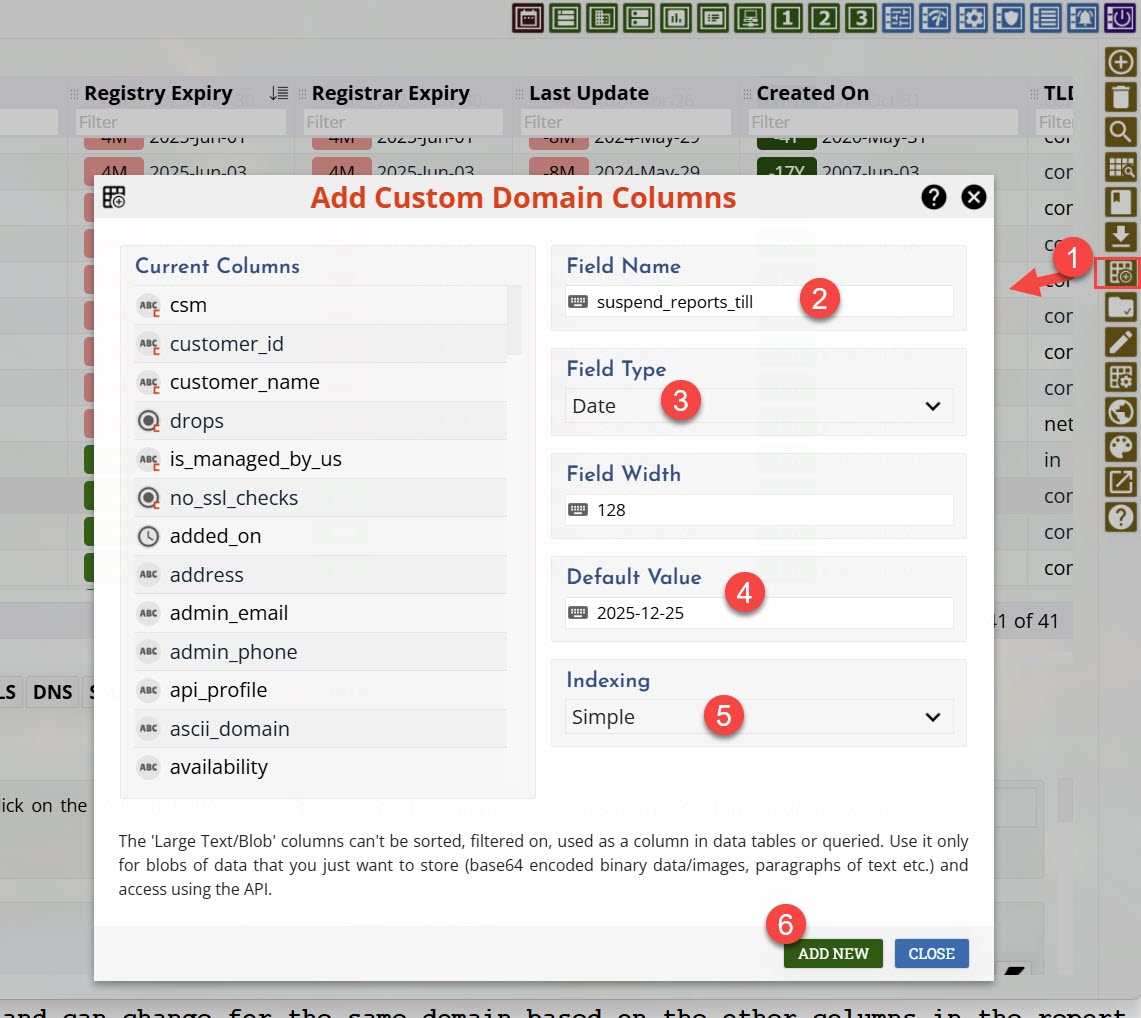Click the purple power icon in top toolbar
The image size is (1141, 1018).
1120,18
